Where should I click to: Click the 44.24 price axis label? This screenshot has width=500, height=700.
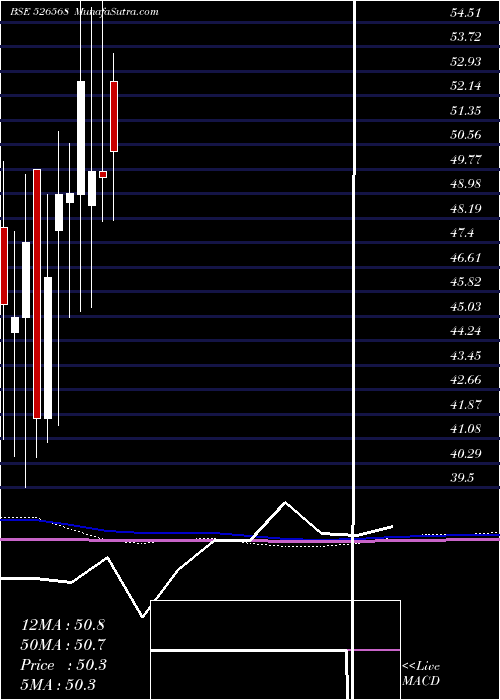click(x=466, y=331)
